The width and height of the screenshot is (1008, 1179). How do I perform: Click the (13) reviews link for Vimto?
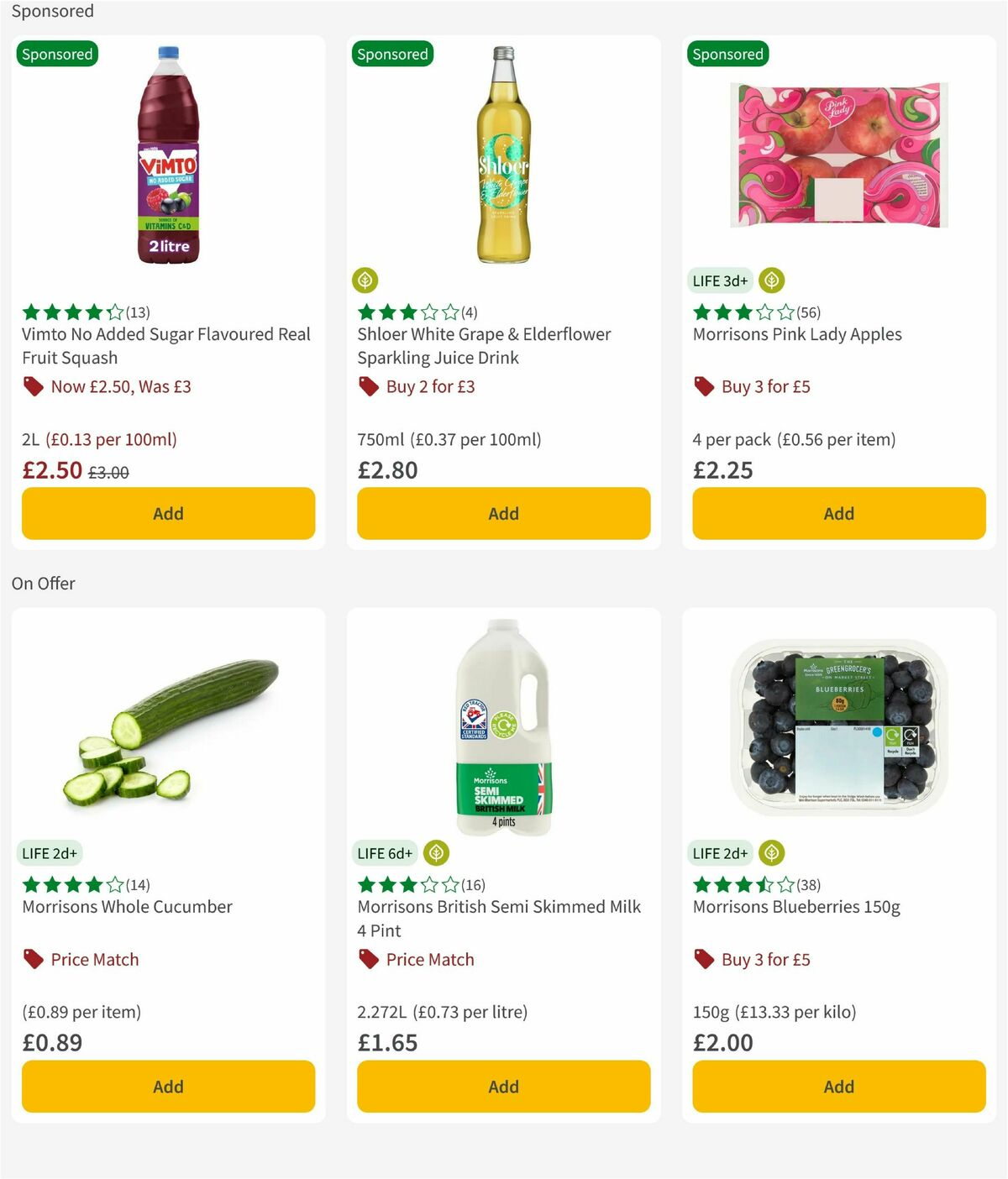(x=136, y=312)
